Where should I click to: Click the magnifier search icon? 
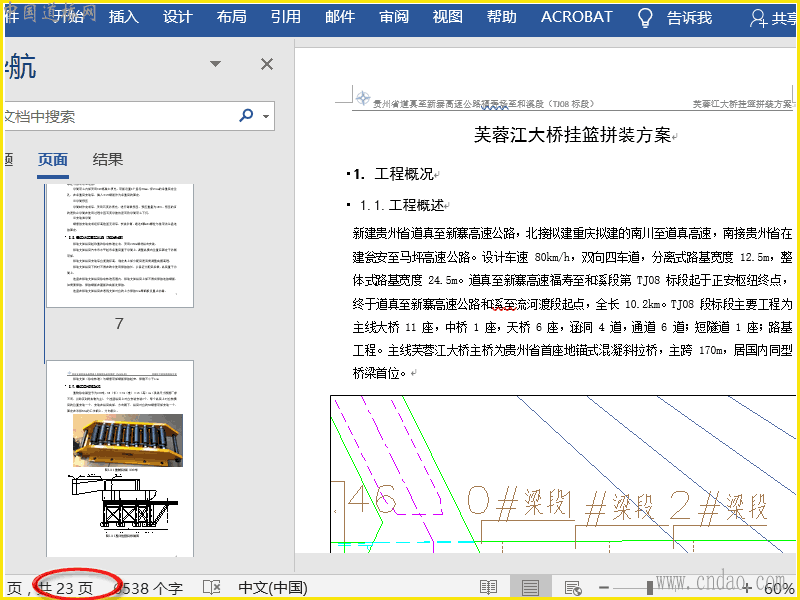click(x=246, y=115)
